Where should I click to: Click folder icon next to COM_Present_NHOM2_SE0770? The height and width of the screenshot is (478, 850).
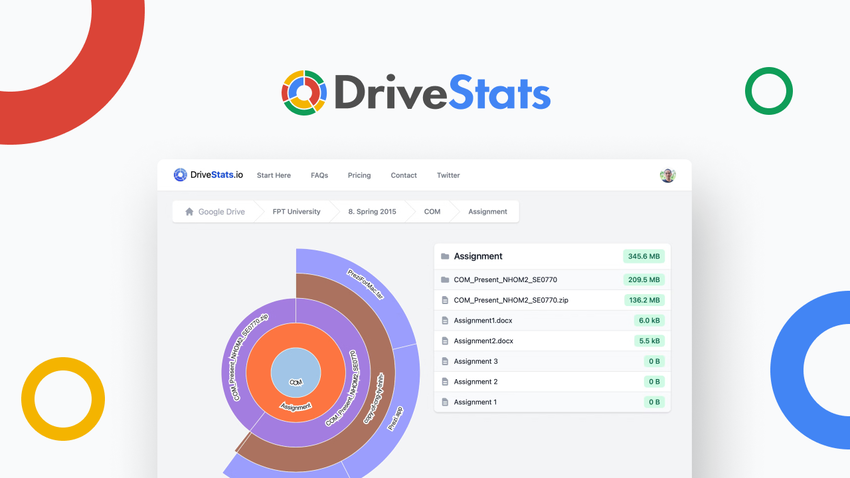pyautogui.click(x=445, y=280)
